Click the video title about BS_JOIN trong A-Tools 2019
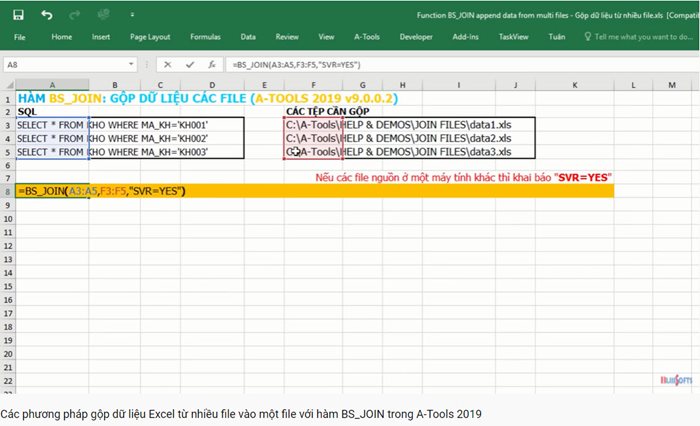The width and height of the screenshot is (700, 426). 241,414
